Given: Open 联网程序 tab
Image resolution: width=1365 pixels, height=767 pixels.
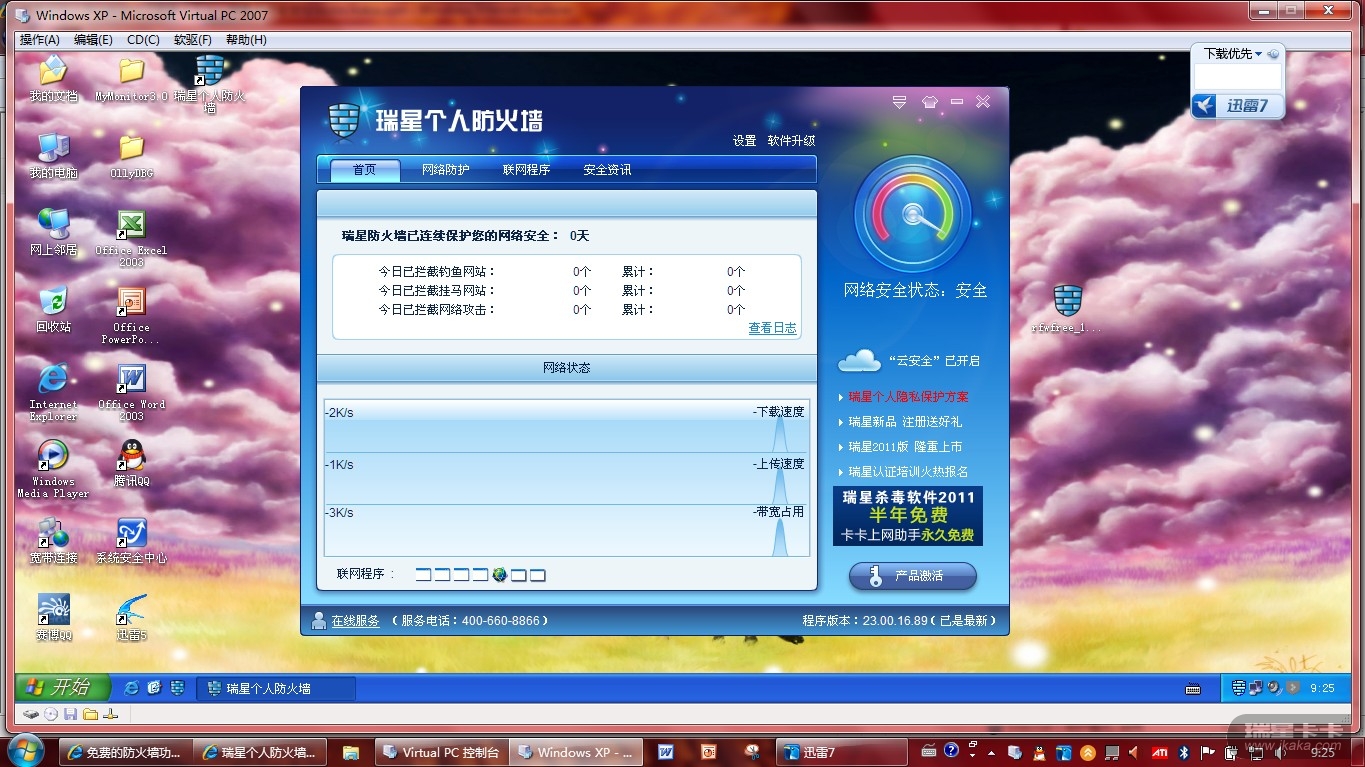Looking at the screenshot, I should tap(526, 170).
